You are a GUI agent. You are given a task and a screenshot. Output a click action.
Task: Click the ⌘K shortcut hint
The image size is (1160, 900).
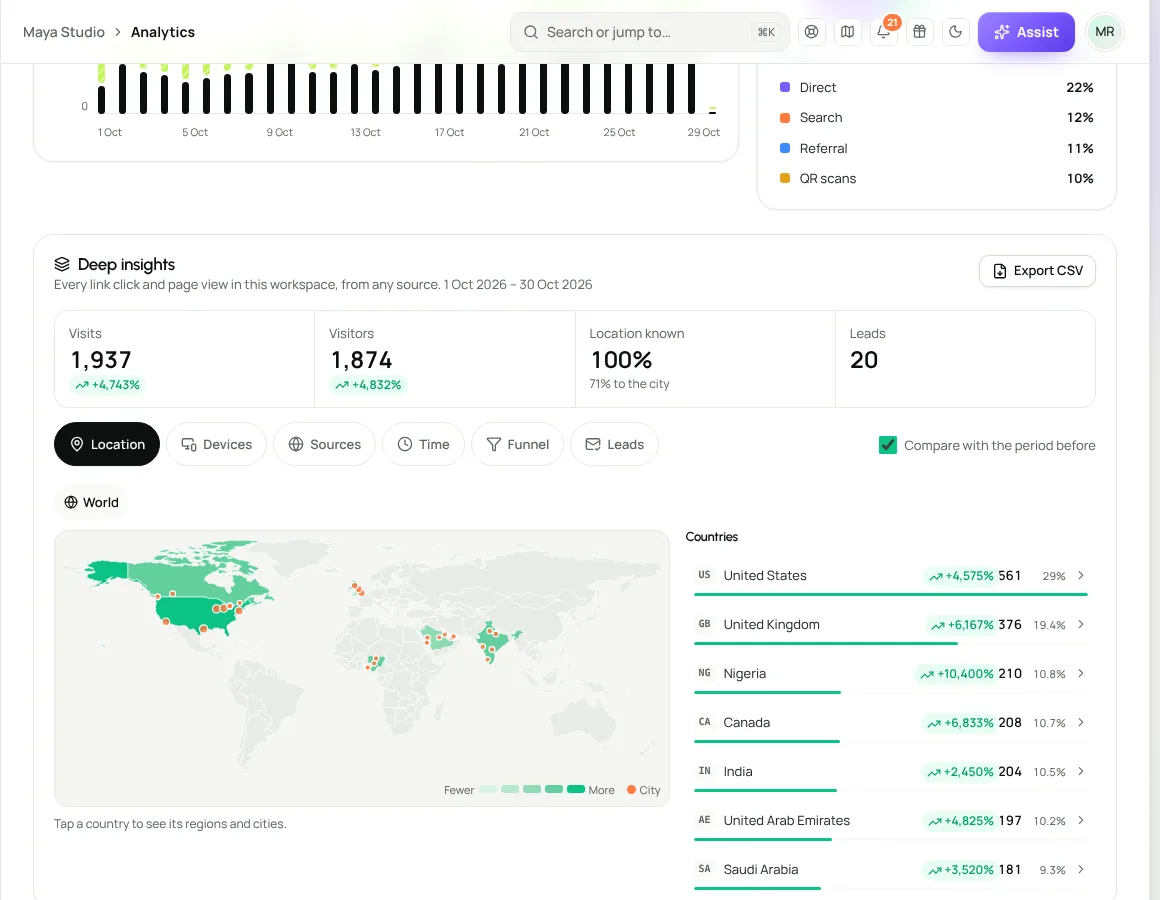(x=766, y=32)
